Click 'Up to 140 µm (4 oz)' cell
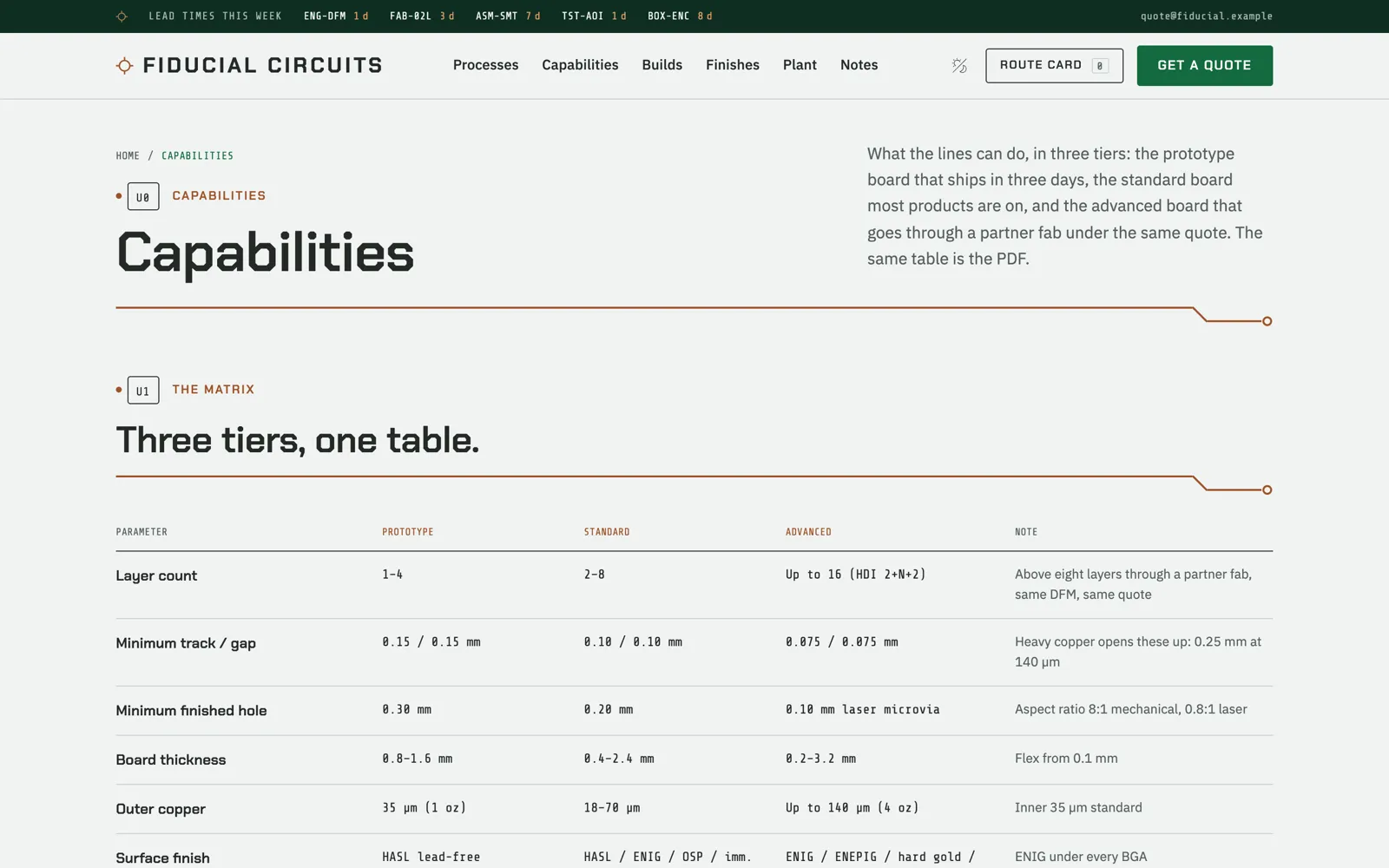This screenshot has height=868, width=1389. pyautogui.click(x=852, y=808)
